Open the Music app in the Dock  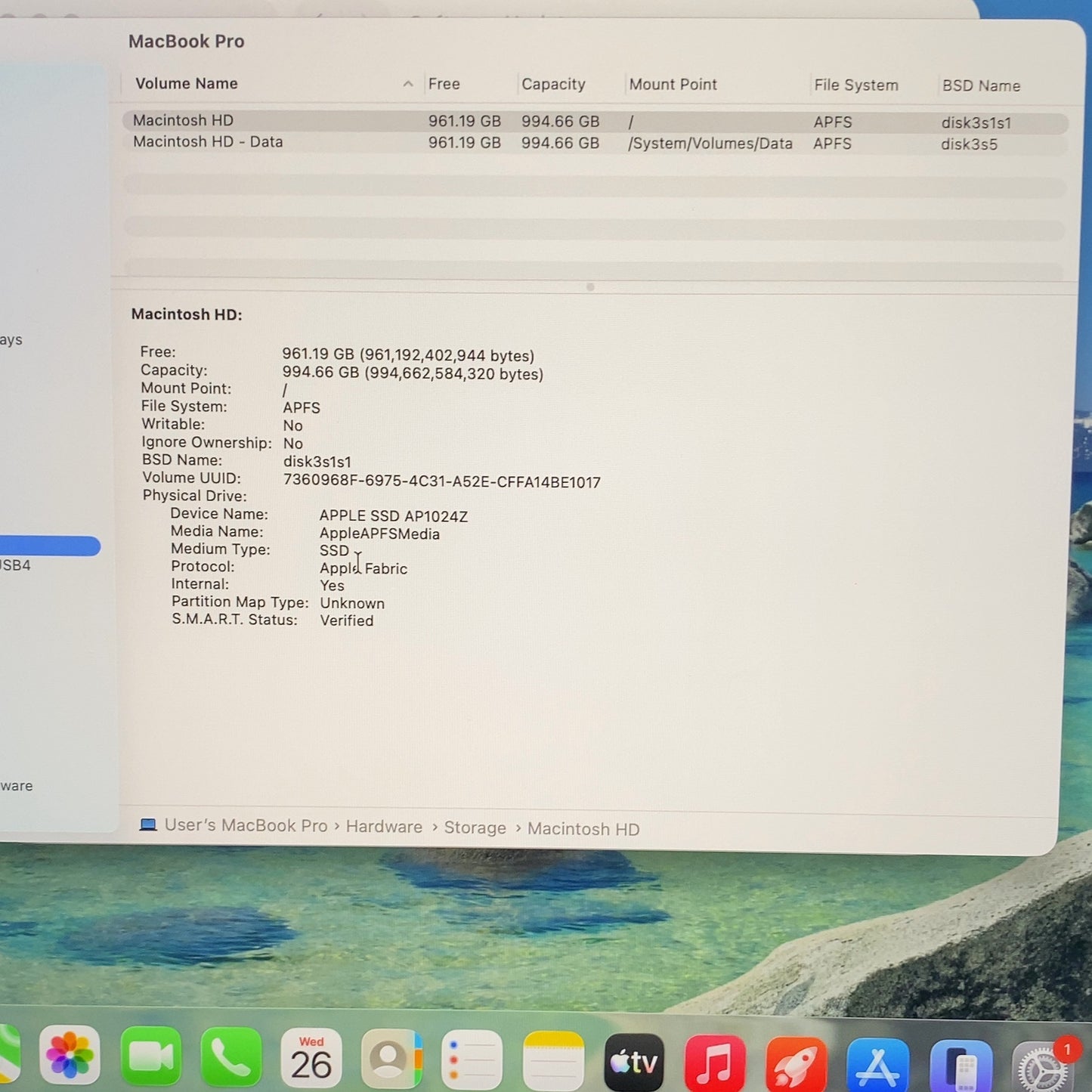[715, 1063]
